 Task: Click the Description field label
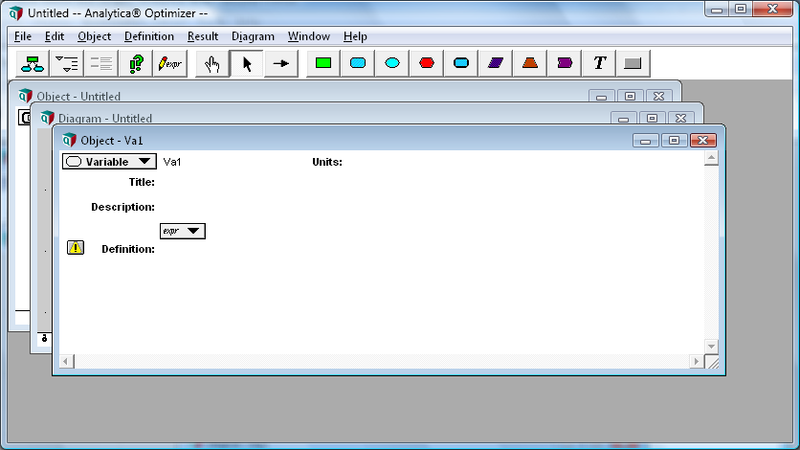123,207
